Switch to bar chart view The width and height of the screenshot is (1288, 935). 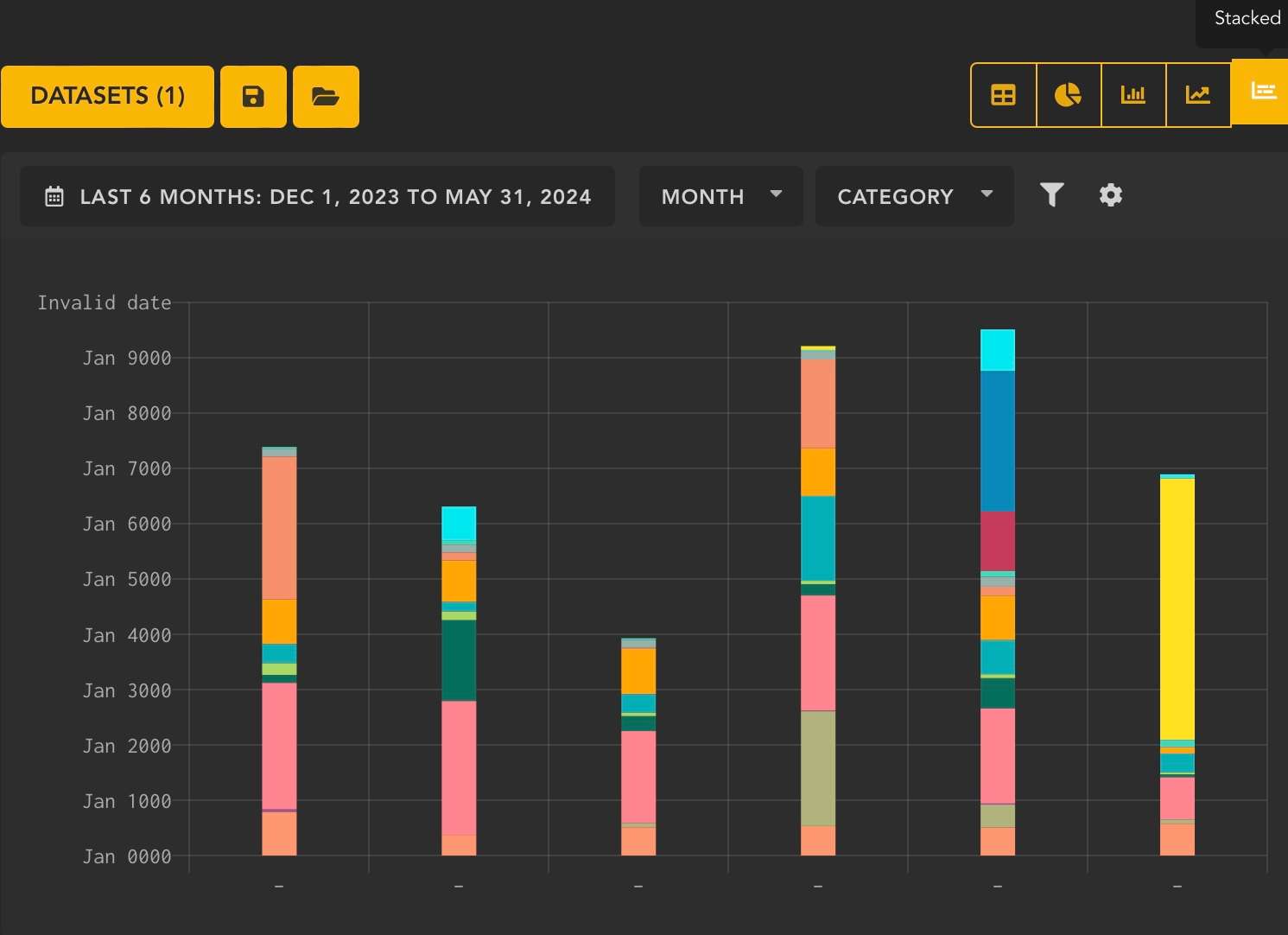click(x=1133, y=95)
